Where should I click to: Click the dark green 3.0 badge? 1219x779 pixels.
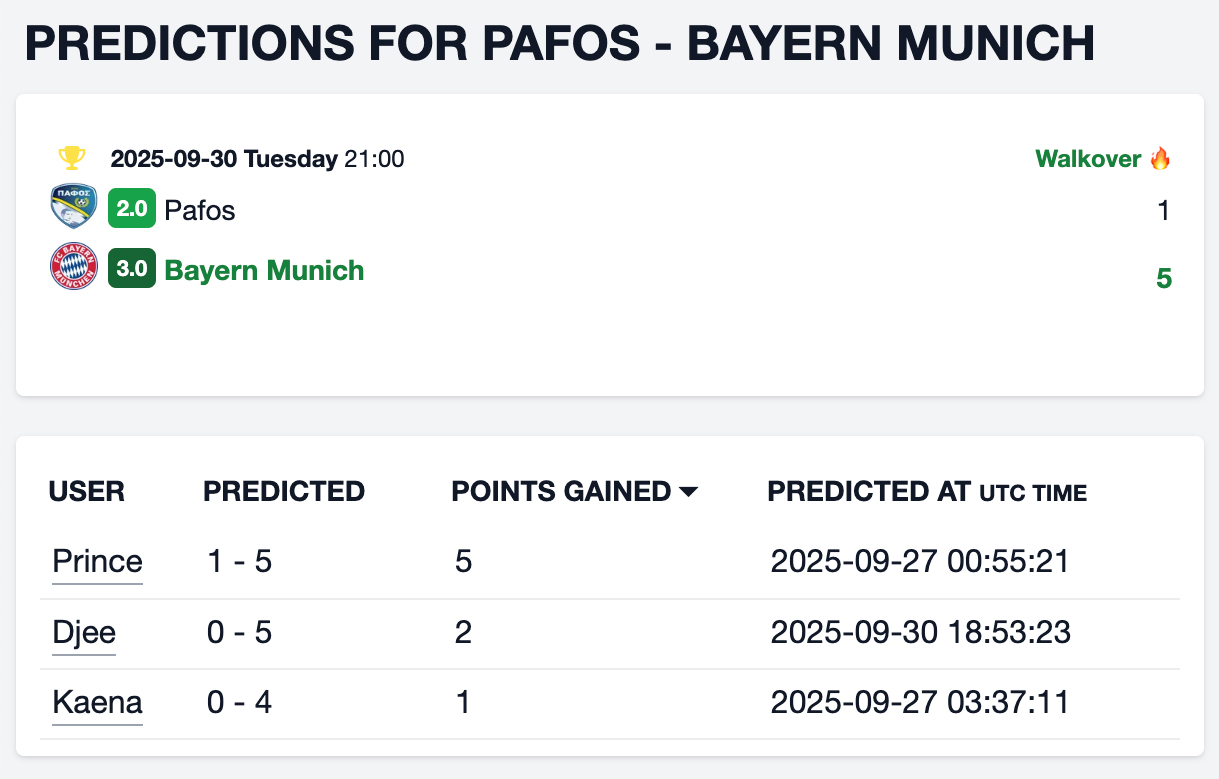[x=132, y=269]
